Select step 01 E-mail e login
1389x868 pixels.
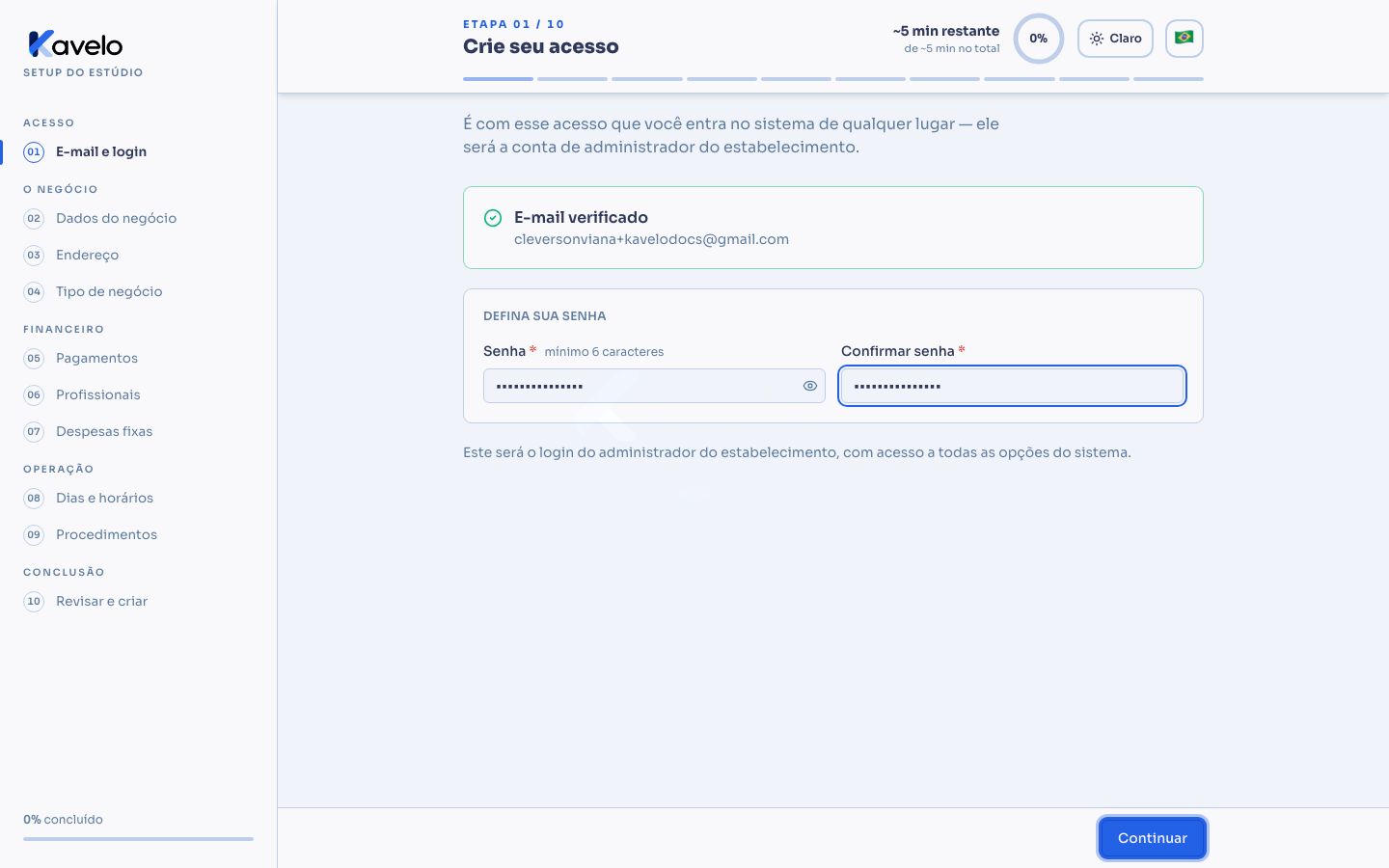pos(138,151)
